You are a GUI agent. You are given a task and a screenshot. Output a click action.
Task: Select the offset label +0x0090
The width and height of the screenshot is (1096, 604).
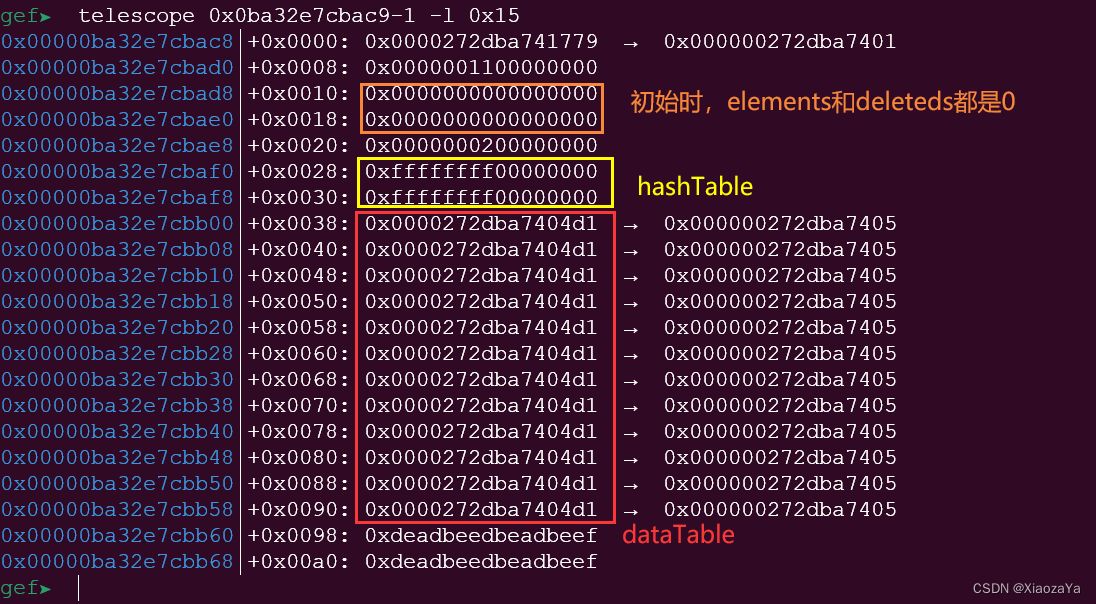[298, 509]
